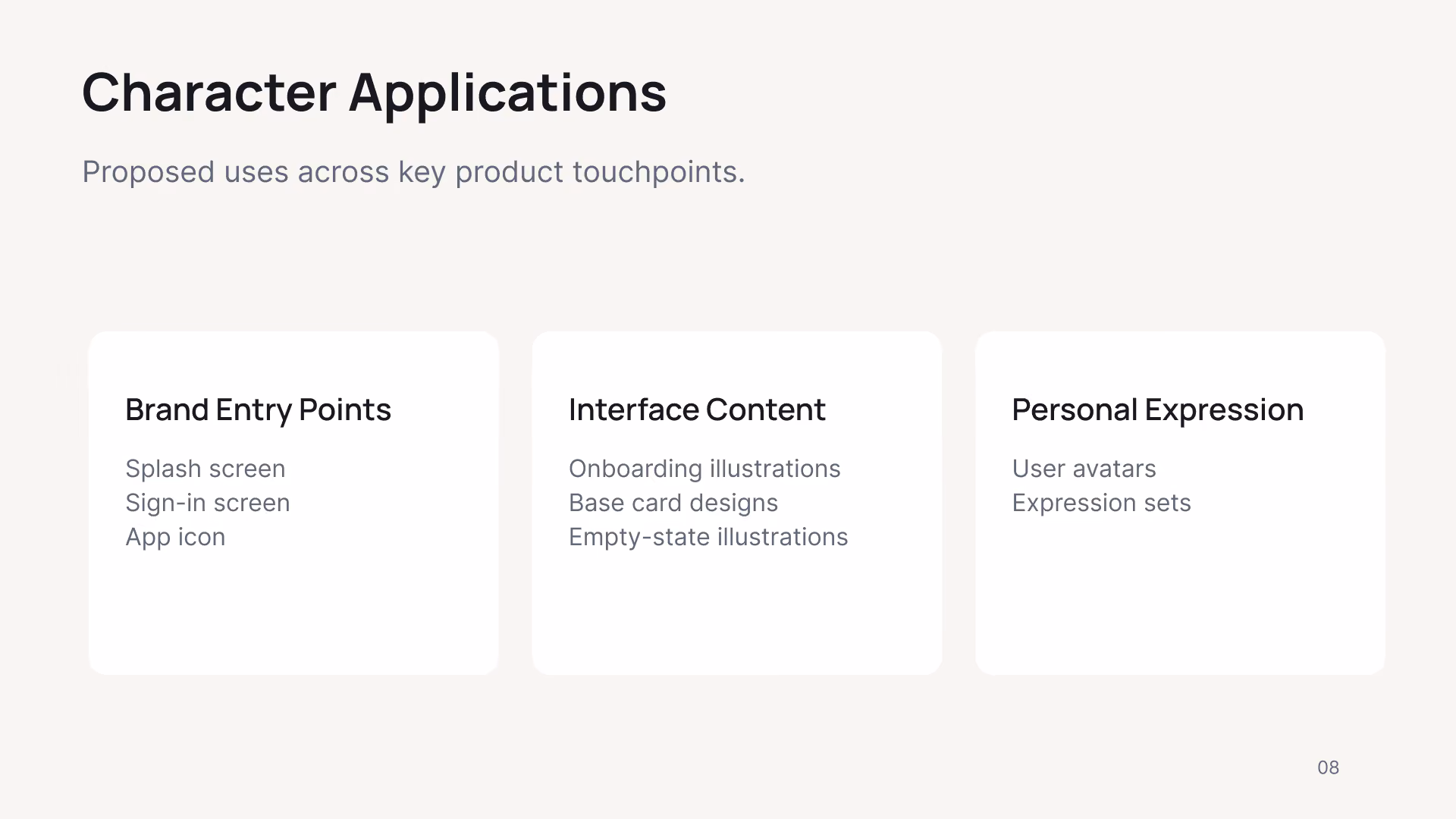Screen dimensions: 1456x819
Task: Click the Brand Entry Points heading
Action: pos(258,409)
